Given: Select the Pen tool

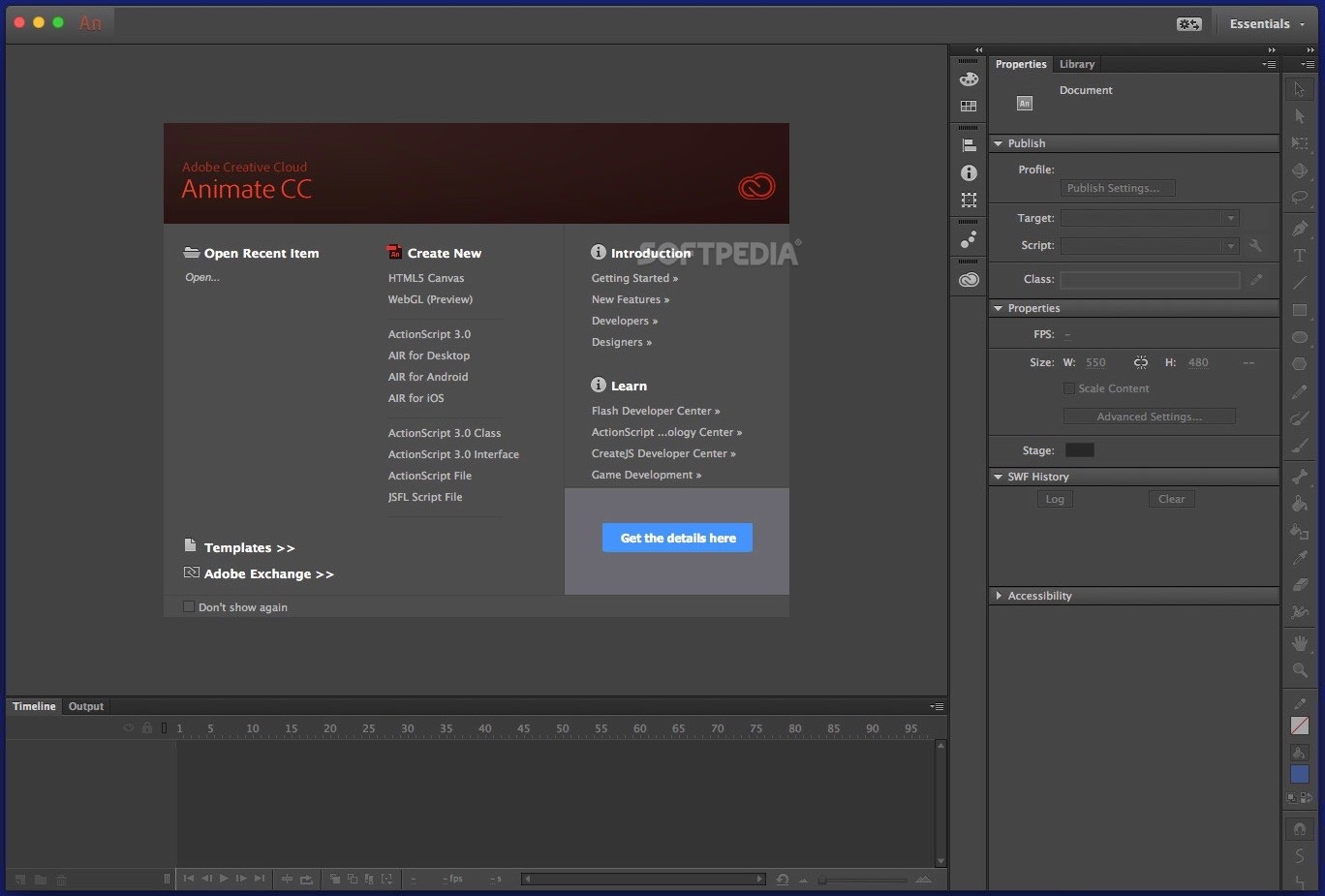Looking at the screenshot, I should 1300,229.
